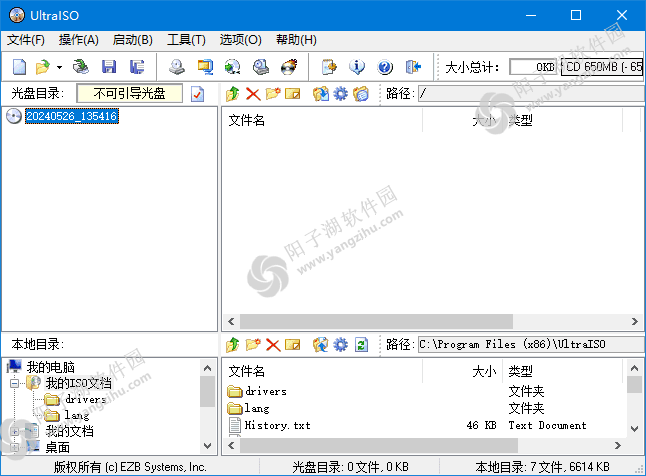Open the 选项(O) menu
This screenshot has height=476, width=646.
(241, 40)
